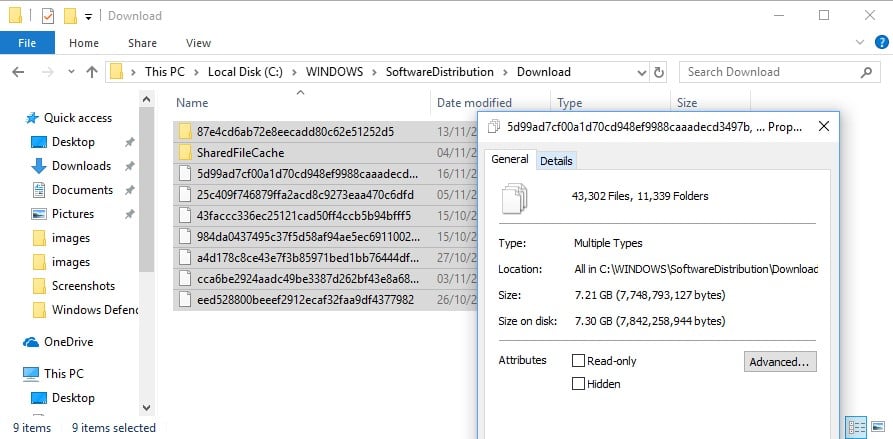This screenshot has width=893, height=439.
Task: Sort files by Type column header
Action: (570, 103)
